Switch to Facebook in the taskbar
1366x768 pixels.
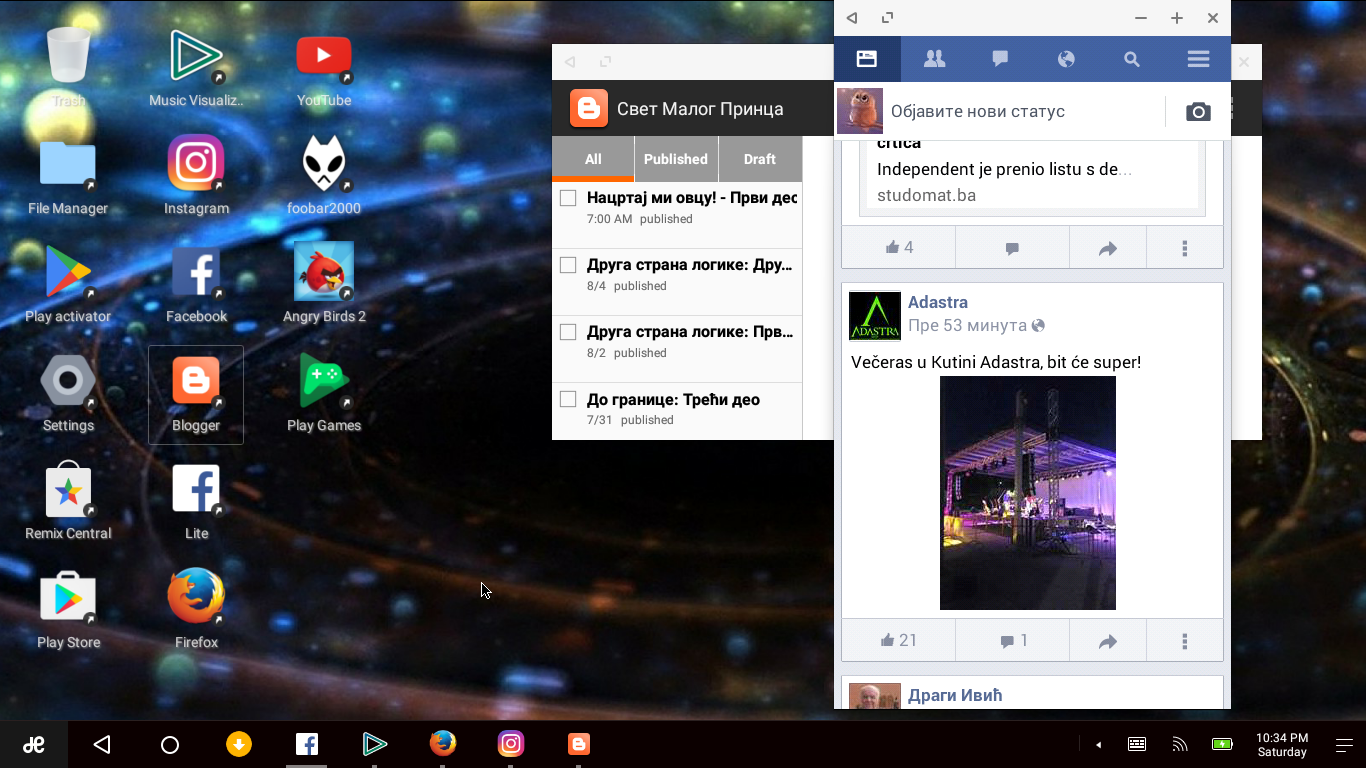[306, 744]
